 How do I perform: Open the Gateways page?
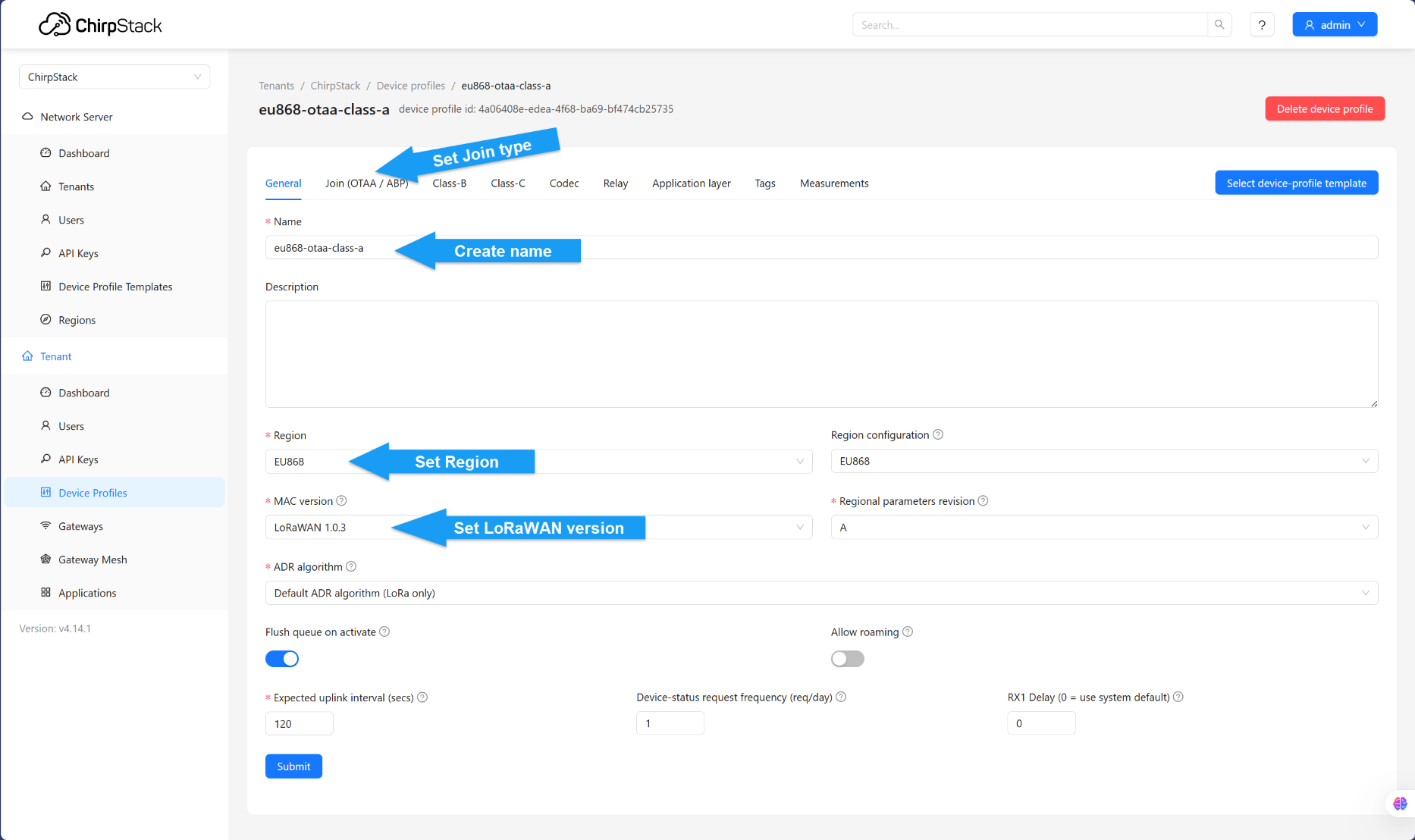pyautogui.click(x=80, y=526)
